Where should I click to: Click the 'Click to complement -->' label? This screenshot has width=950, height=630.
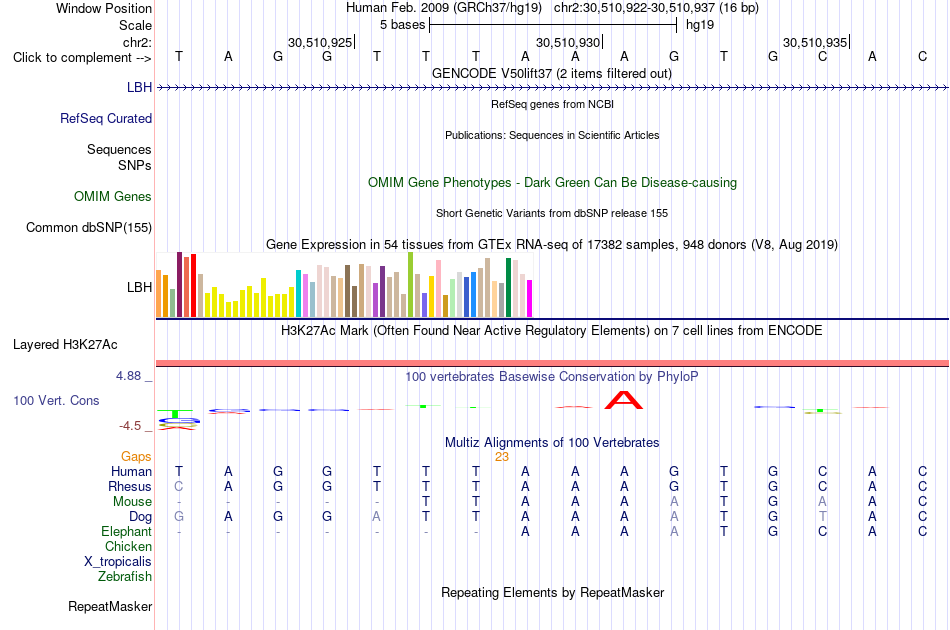tap(82, 58)
